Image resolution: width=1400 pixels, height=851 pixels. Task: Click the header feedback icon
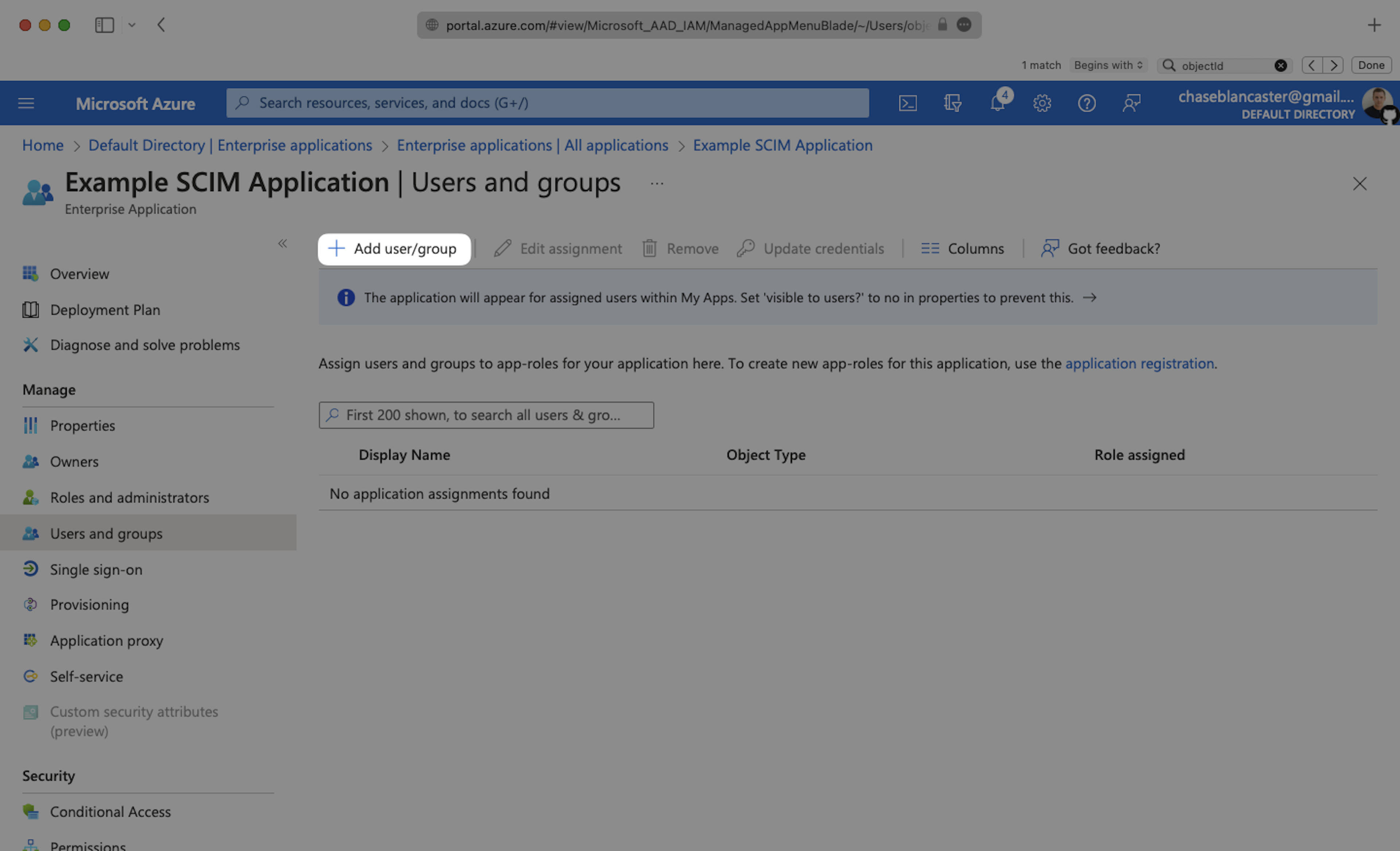1131,103
